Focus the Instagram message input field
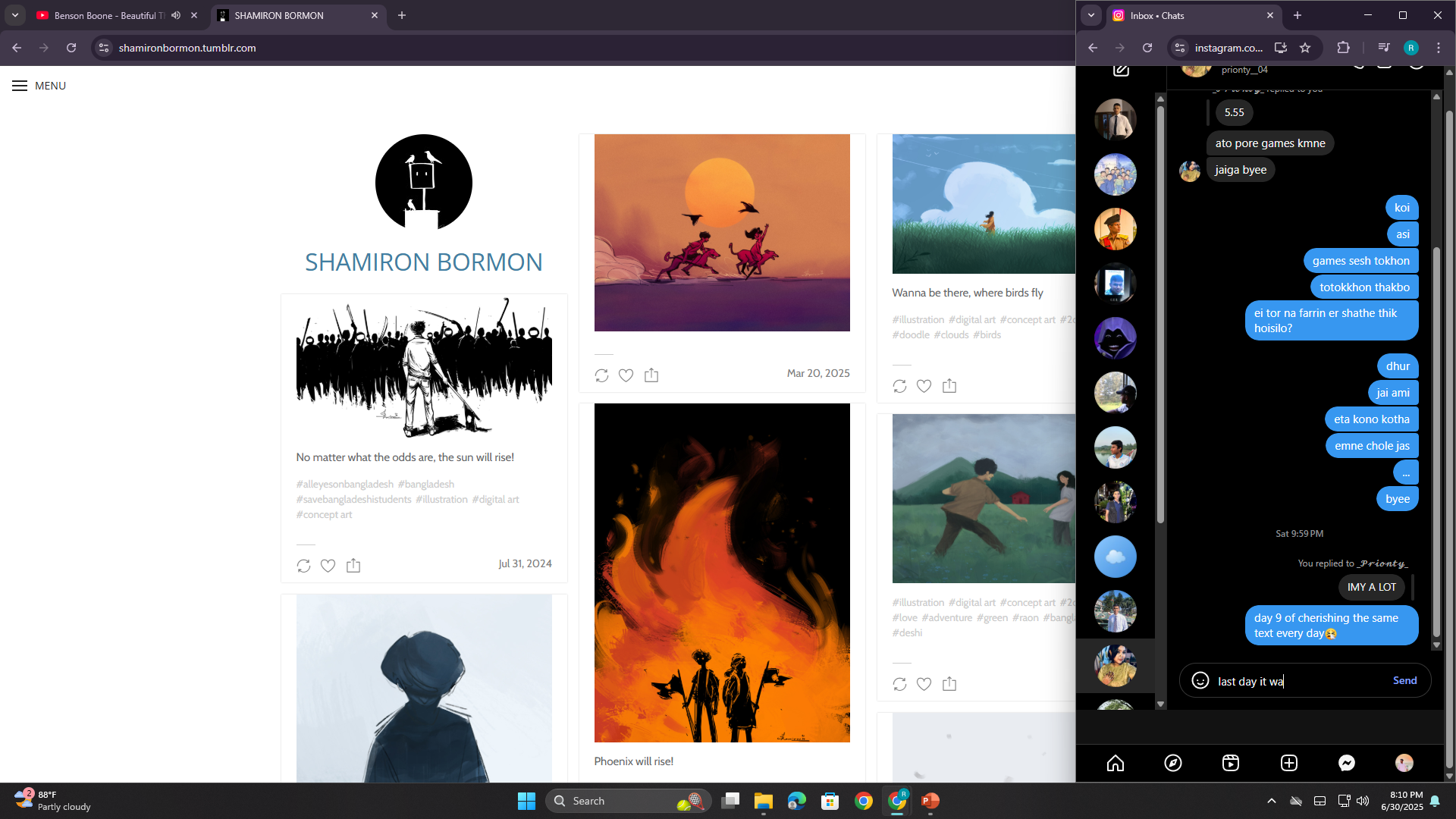 pyautogui.click(x=1301, y=681)
